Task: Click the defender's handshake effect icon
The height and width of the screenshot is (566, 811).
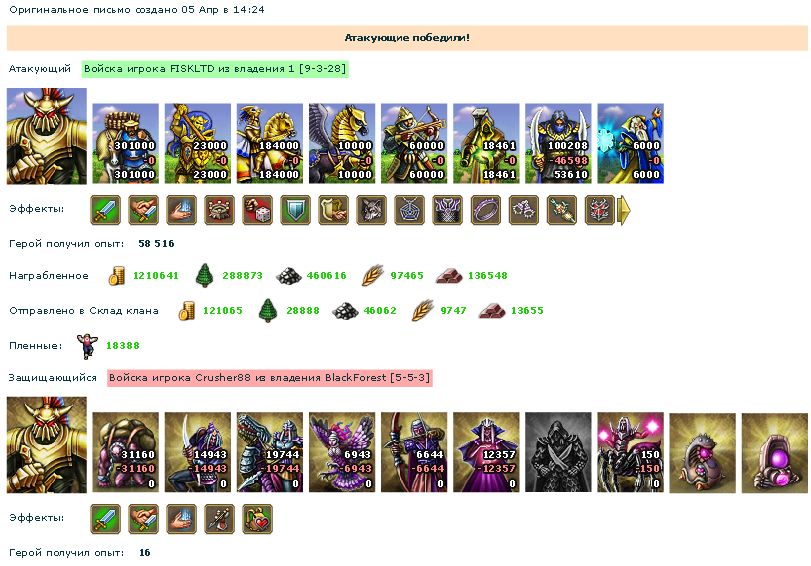Action: coord(143,519)
